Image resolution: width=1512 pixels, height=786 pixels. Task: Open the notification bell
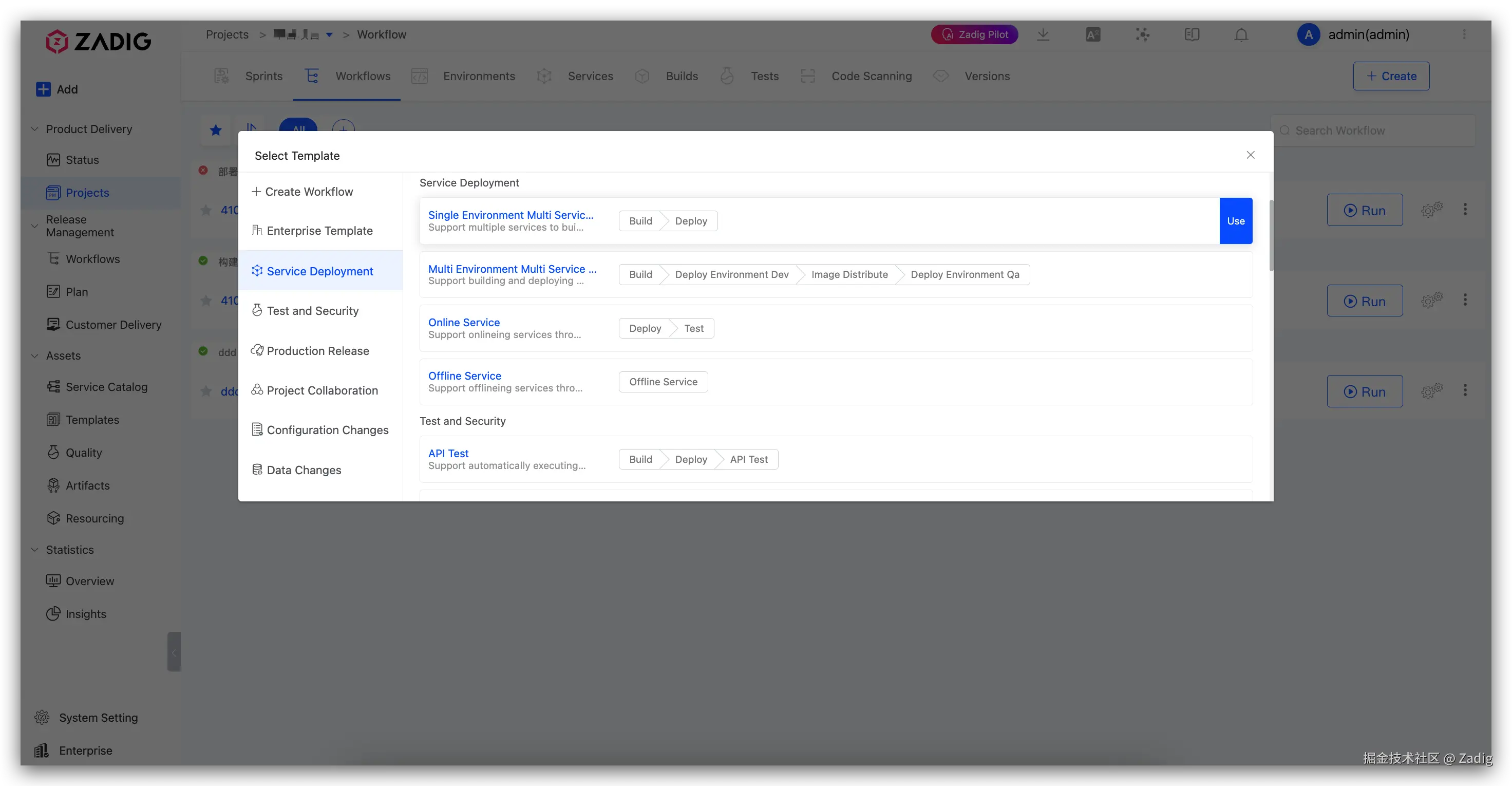coord(1241,34)
